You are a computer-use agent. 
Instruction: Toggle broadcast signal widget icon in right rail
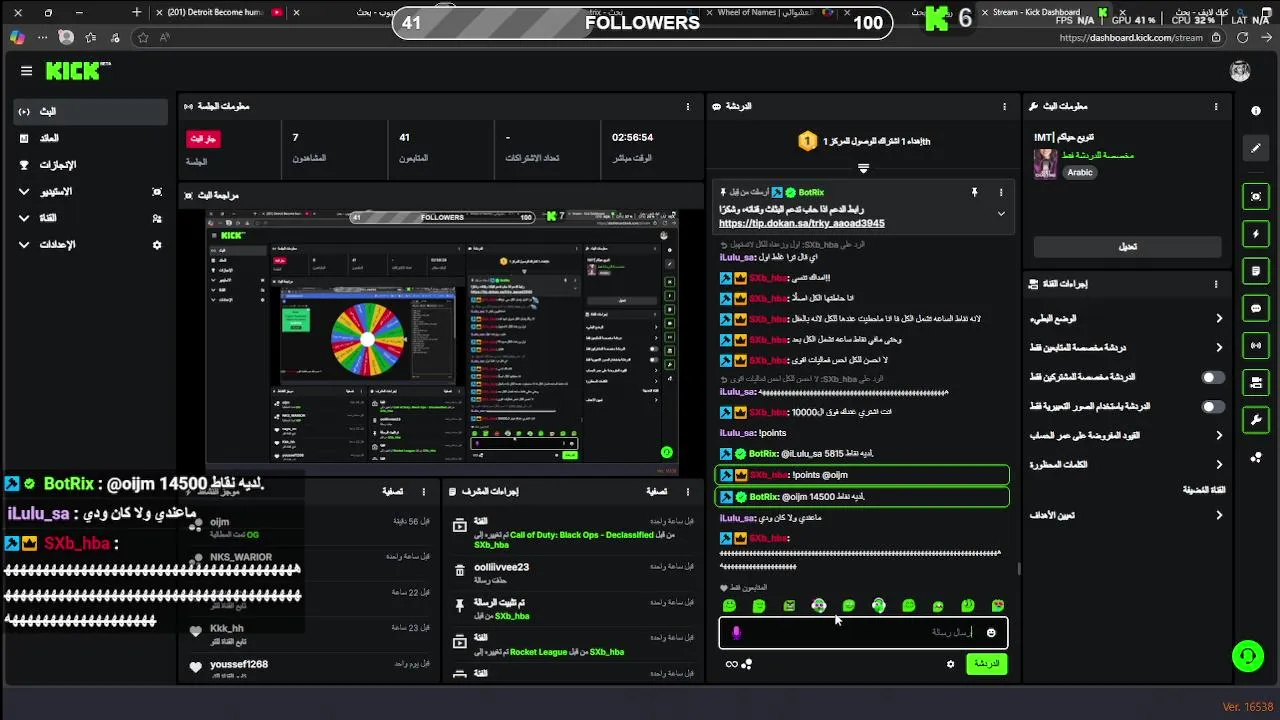pyautogui.click(x=1256, y=345)
